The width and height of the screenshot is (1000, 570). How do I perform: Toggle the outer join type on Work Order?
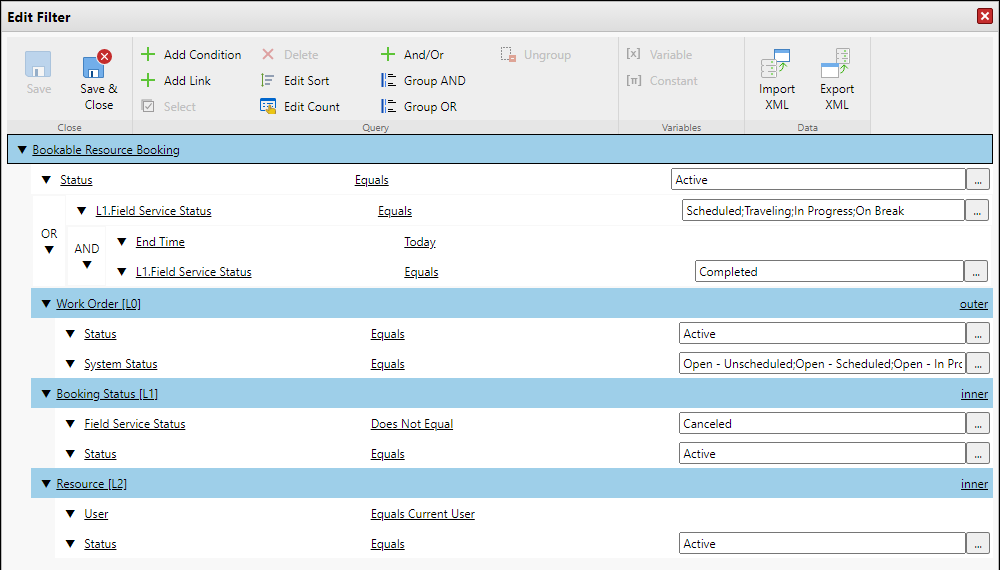tap(973, 304)
